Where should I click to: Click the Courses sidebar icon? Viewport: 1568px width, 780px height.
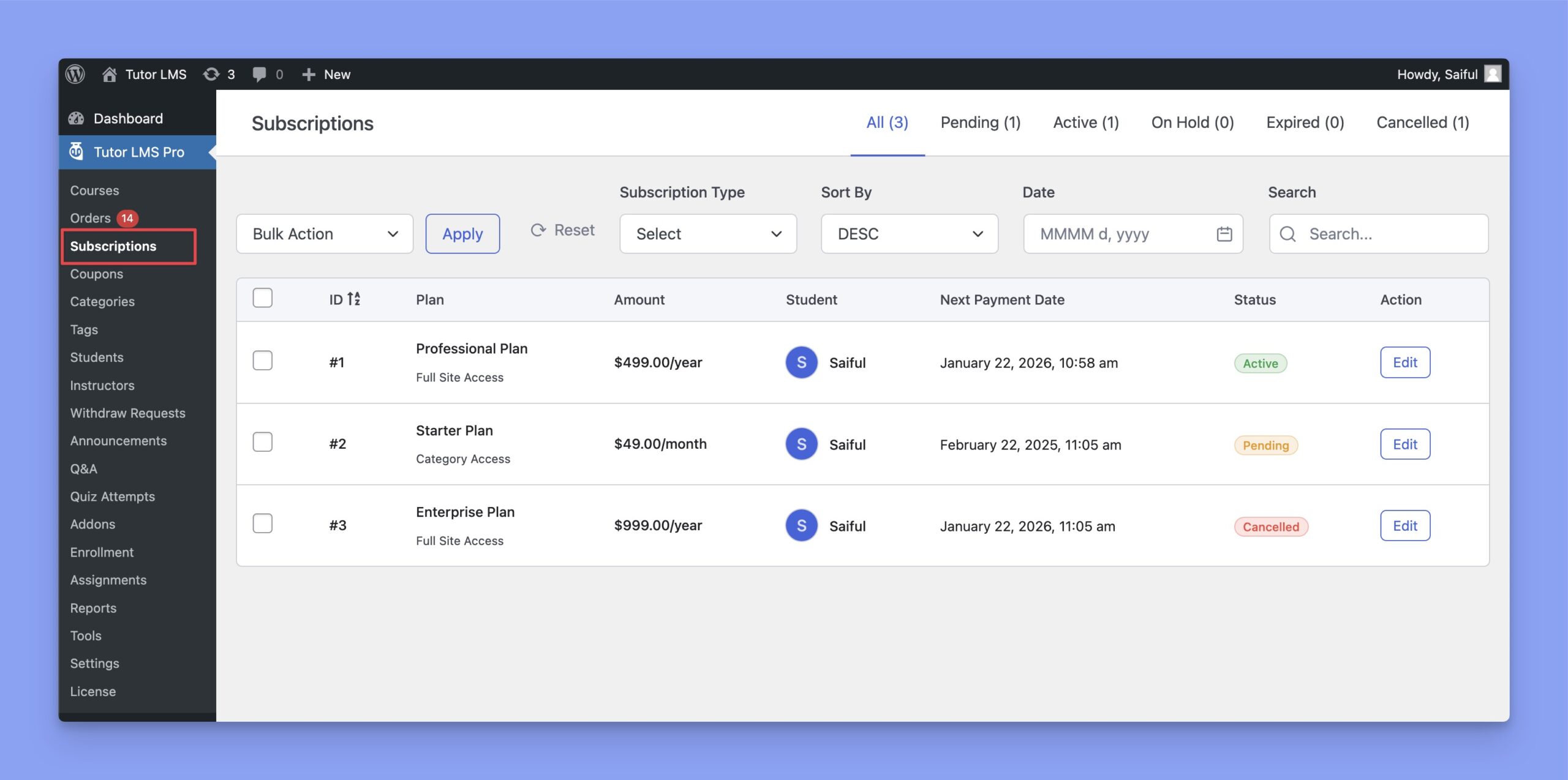pyautogui.click(x=94, y=190)
